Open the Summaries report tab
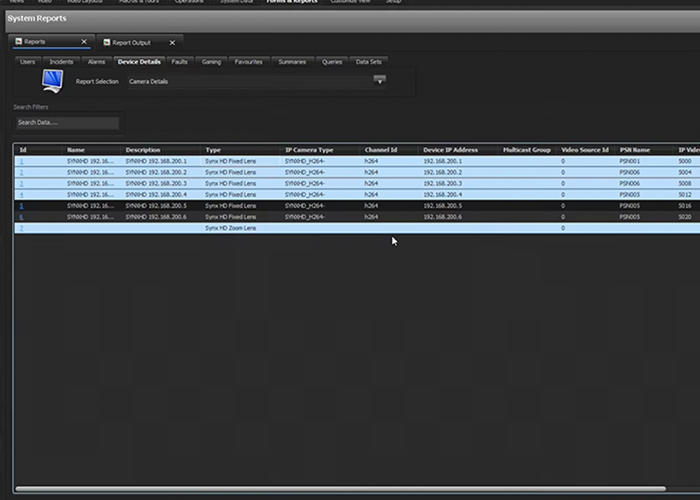The width and height of the screenshot is (700, 500). coord(292,62)
